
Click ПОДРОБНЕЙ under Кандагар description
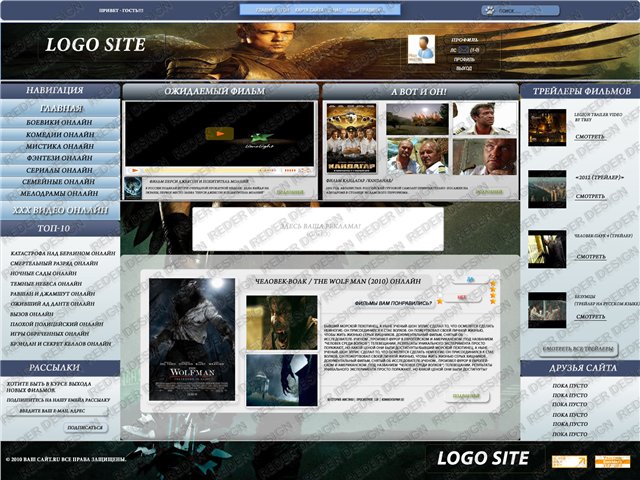[x=489, y=192]
